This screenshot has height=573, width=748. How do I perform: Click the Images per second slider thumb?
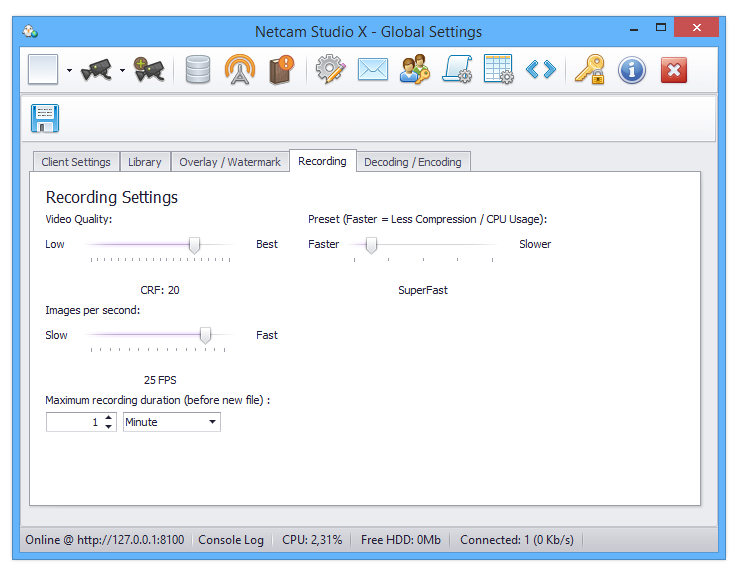coord(205,335)
